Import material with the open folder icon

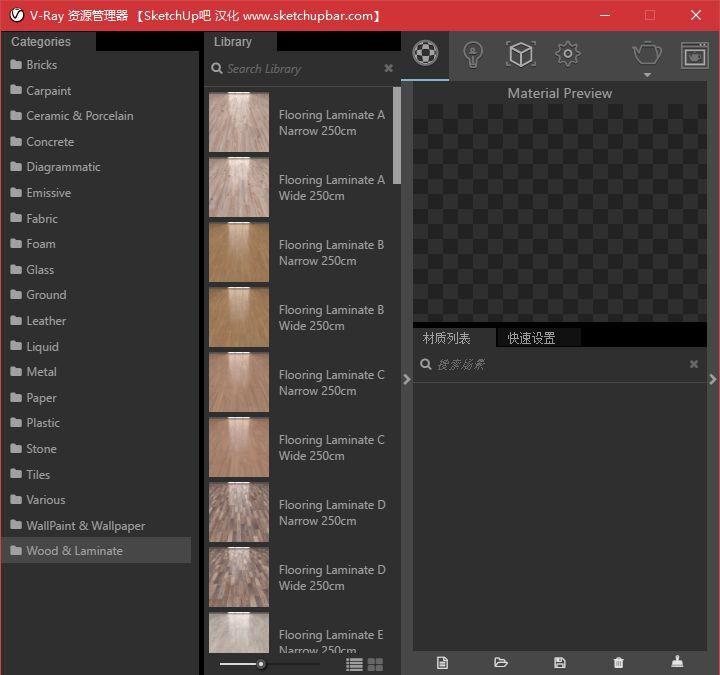(x=501, y=662)
